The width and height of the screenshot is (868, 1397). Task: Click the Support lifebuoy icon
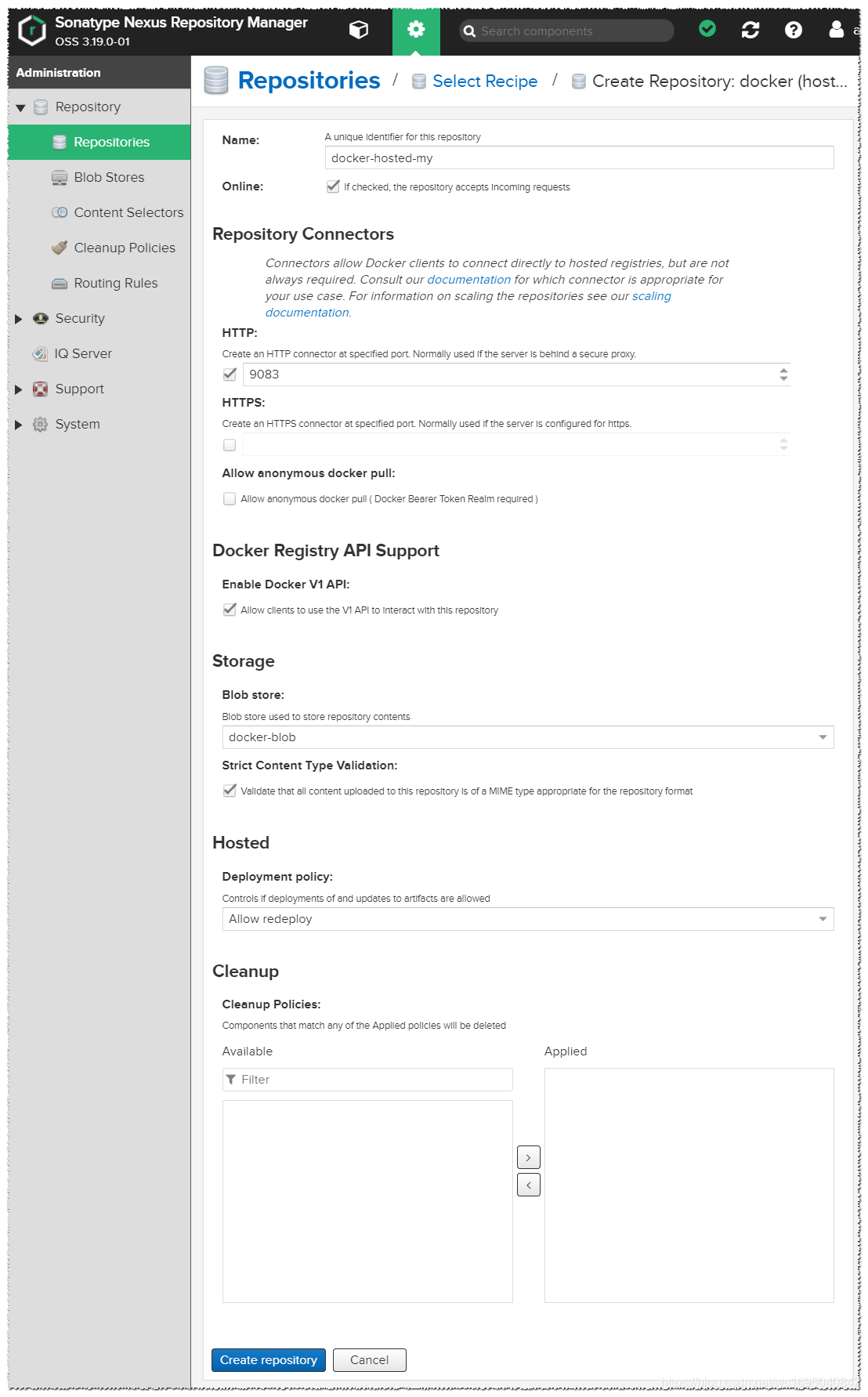pyautogui.click(x=41, y=389)
